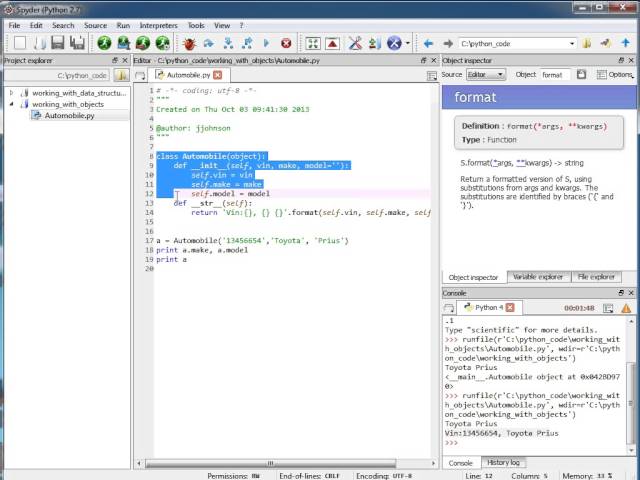Select the working_with_objects folder row
This screenshot has width=640, height=480.
(x=68, y=104)
